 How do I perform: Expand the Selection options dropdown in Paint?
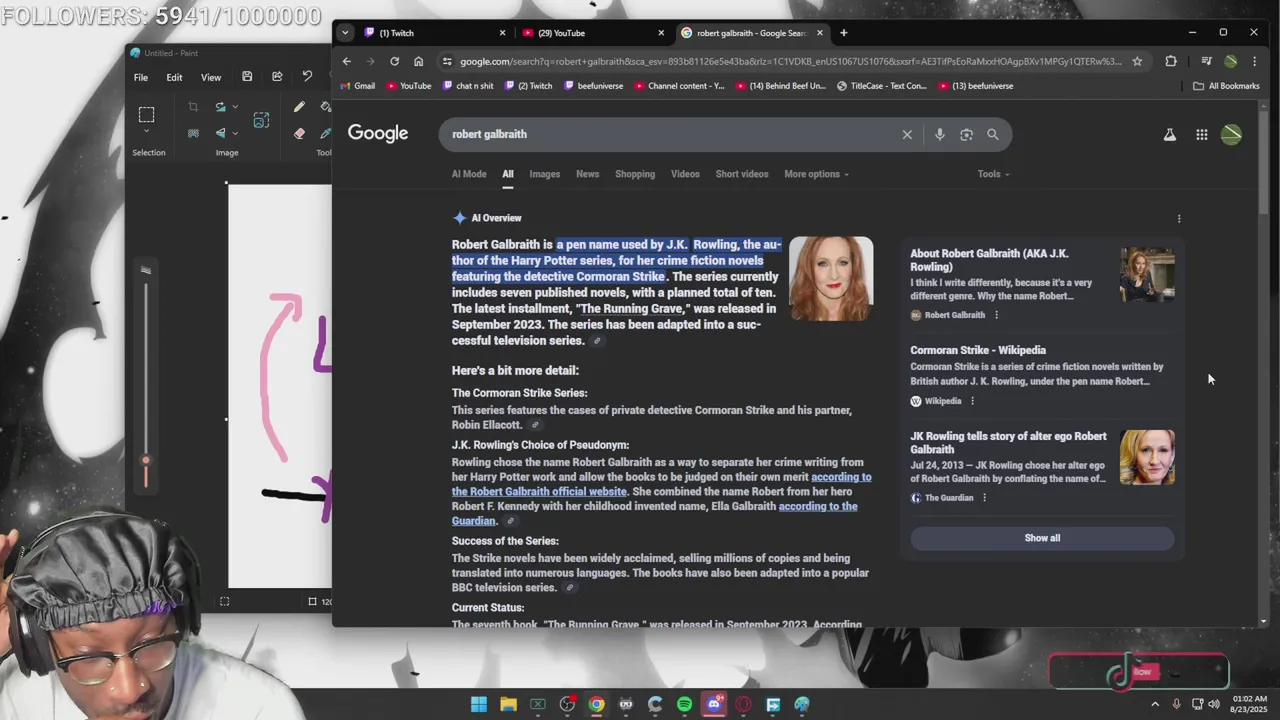click(x=146, y=131)
